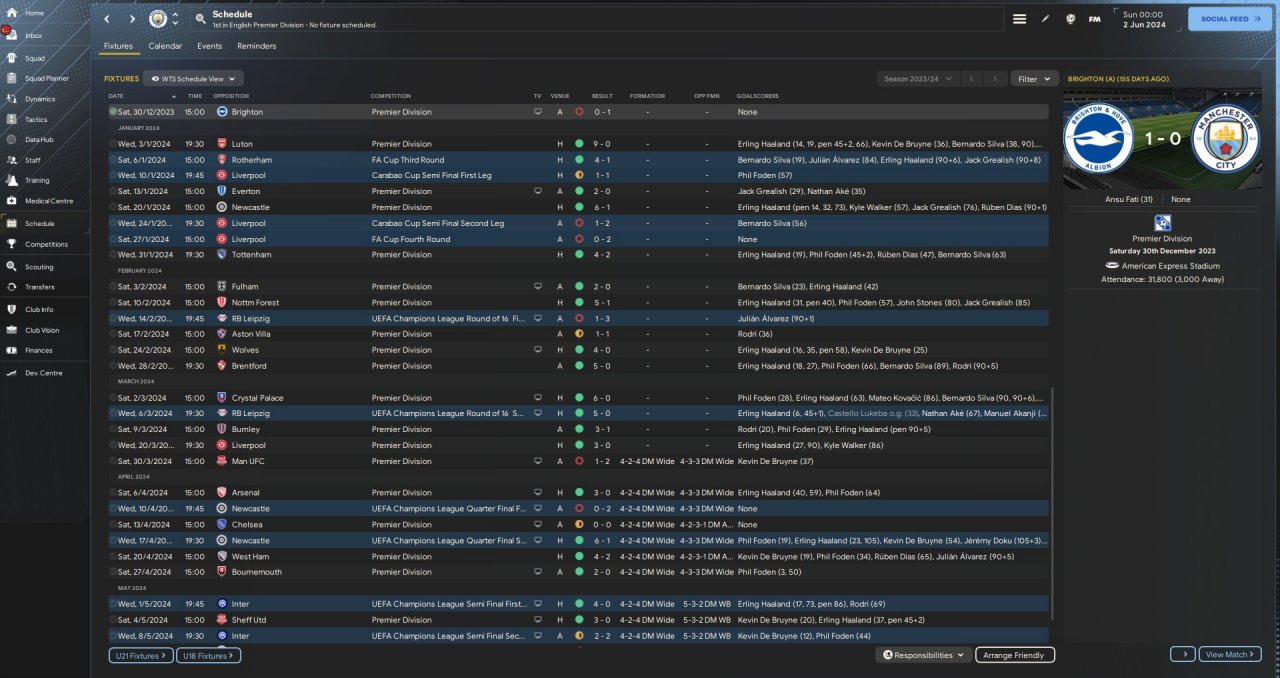The height and width of the screenshot is (678, 1280).
Task: Open the search magnifier in top bar
Action: pos(200,19)
